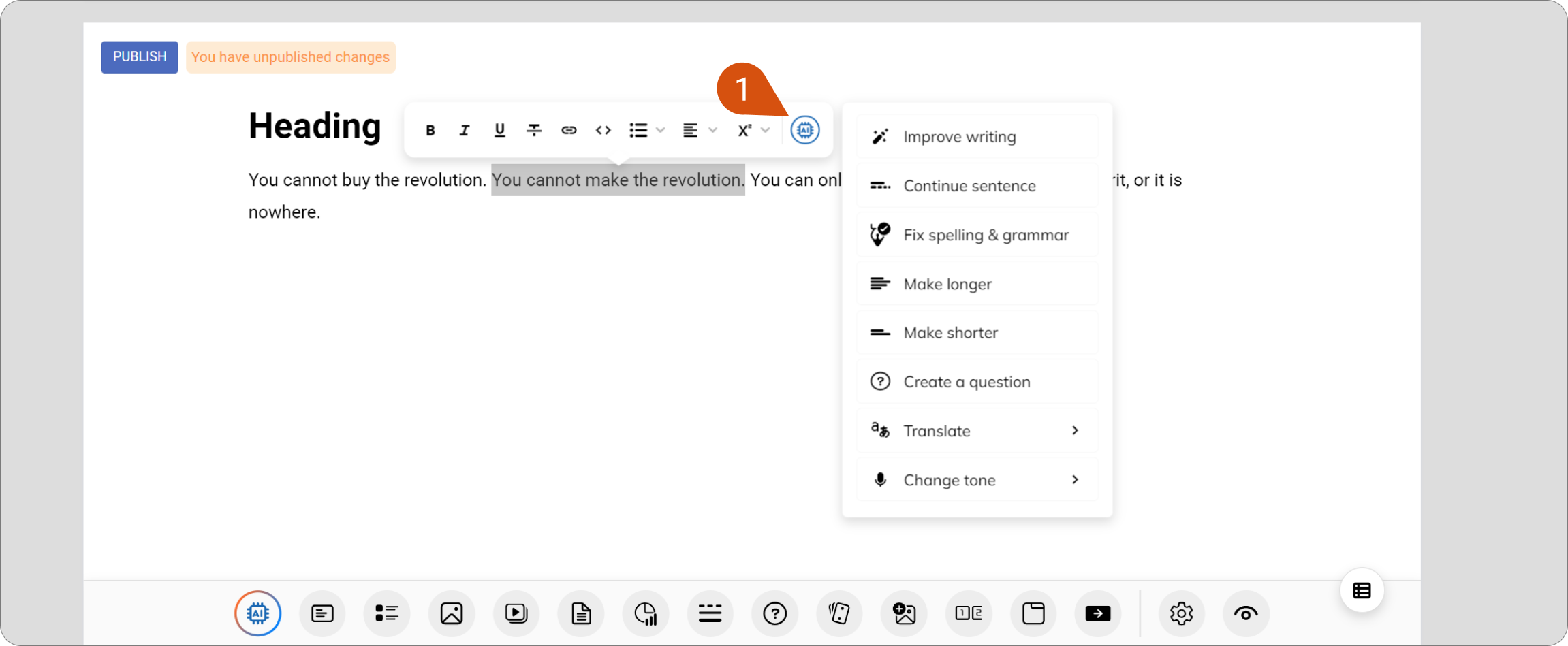
Task: Click the AI assistant icon in formatting toolbar
Action: (x=804, y=130)
